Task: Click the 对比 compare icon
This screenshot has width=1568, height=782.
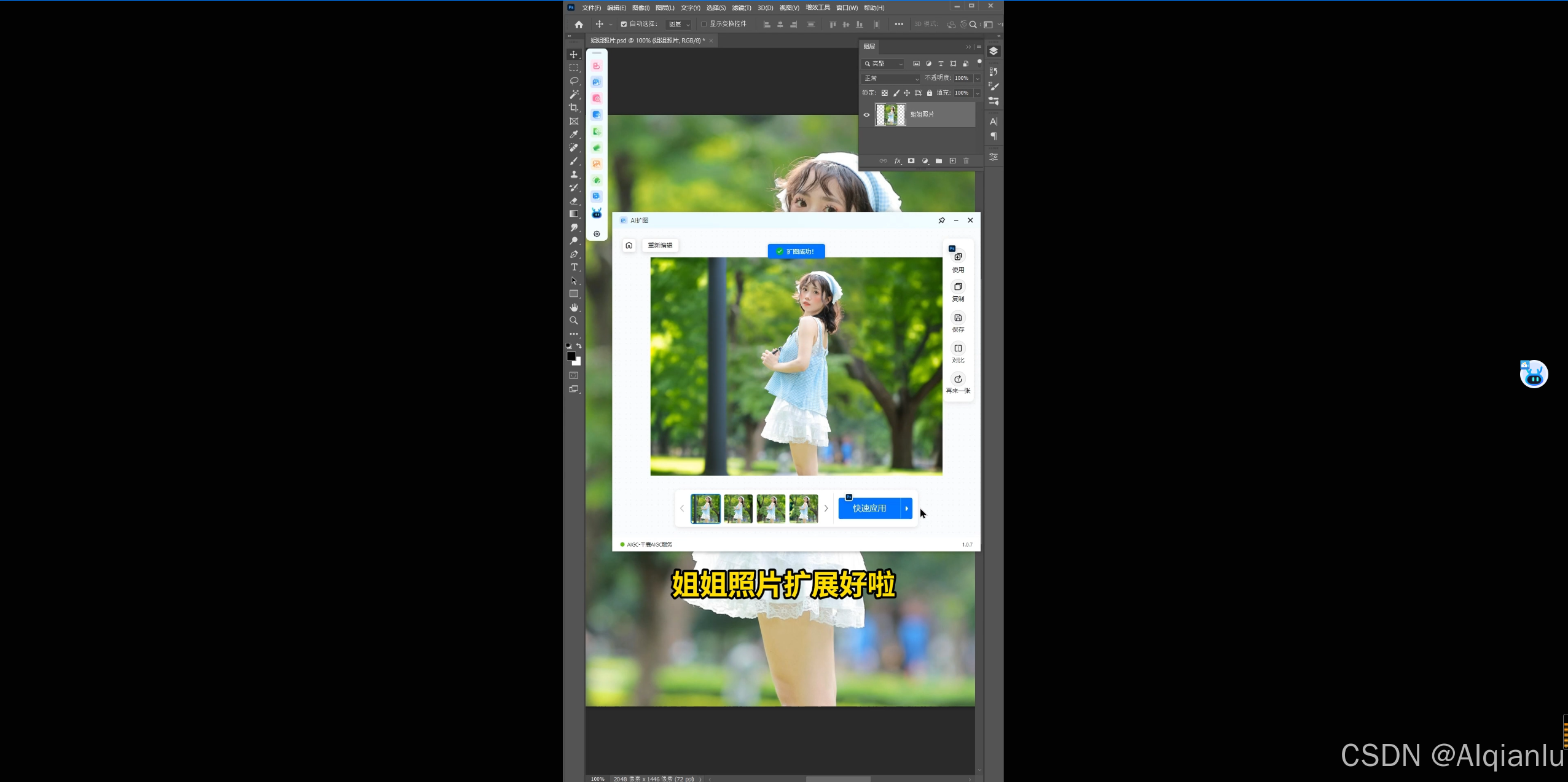Action: tap(958, 348)
